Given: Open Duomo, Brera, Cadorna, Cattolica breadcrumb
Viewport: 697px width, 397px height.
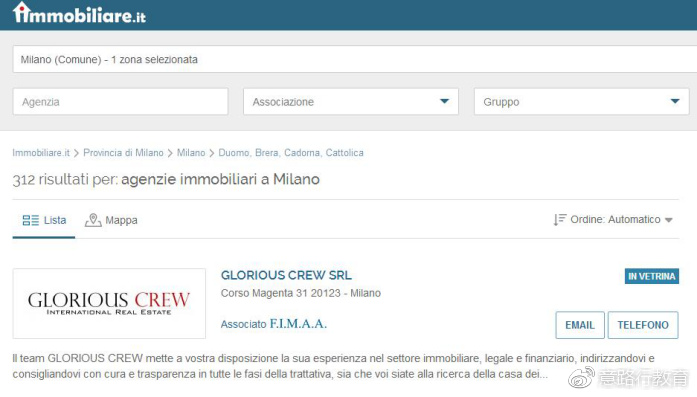Looking at the screenshot, I should [291, 152].
